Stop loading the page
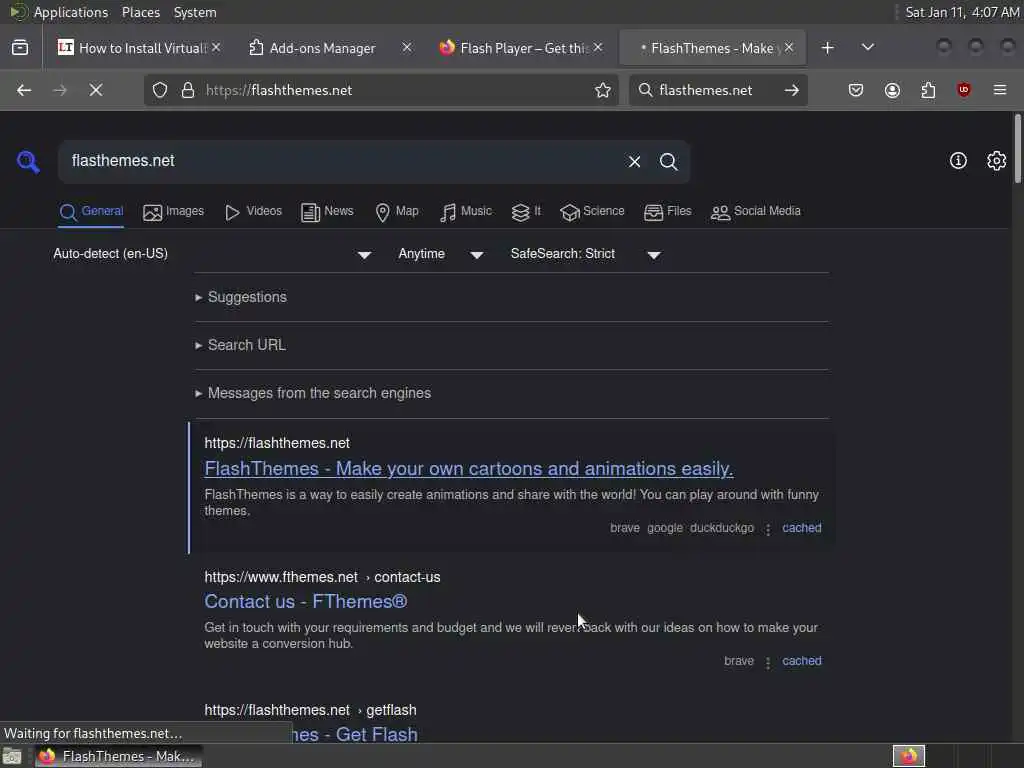Viewport: 1024px width, 768px height. 96,90
